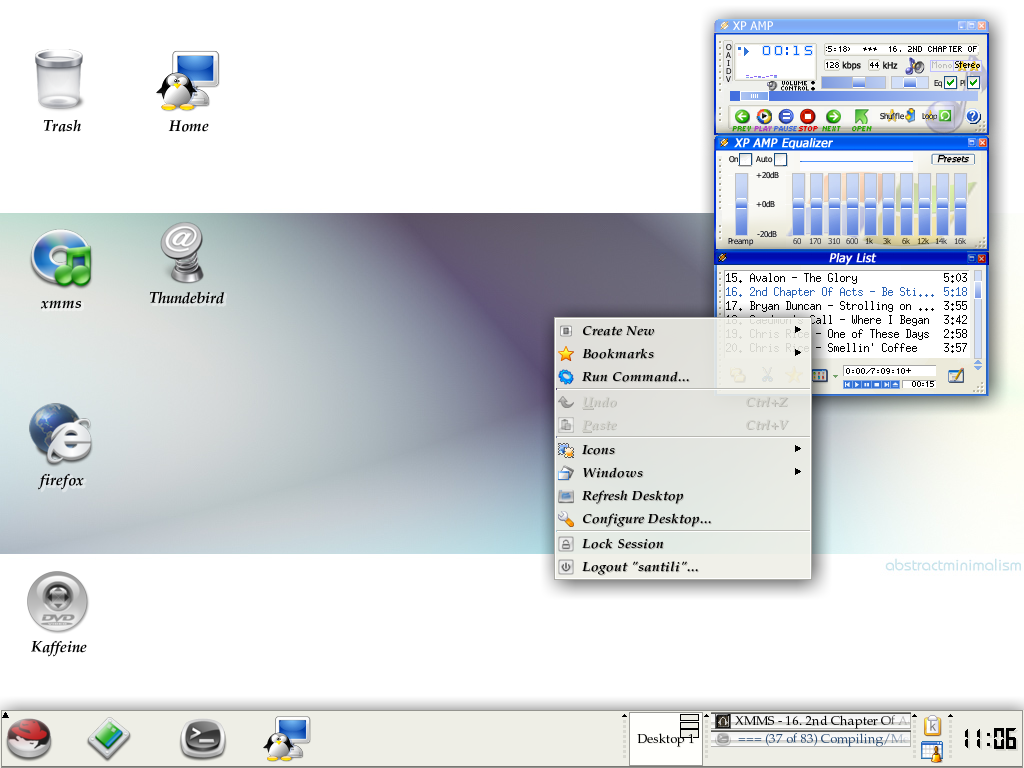Viewport: 1024px width, 768px height.
Task: Select Run Command... from context menu
Action: [682, 377]
